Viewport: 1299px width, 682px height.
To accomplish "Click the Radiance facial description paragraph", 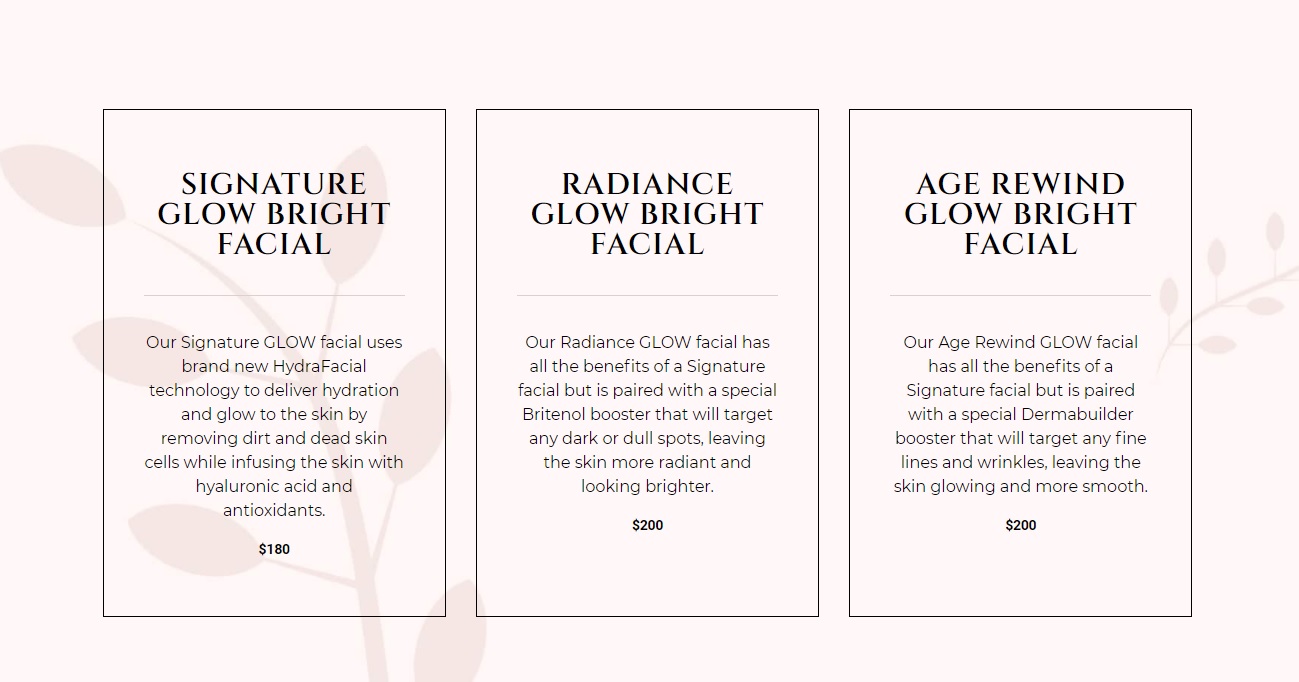I will pos(647,414).
